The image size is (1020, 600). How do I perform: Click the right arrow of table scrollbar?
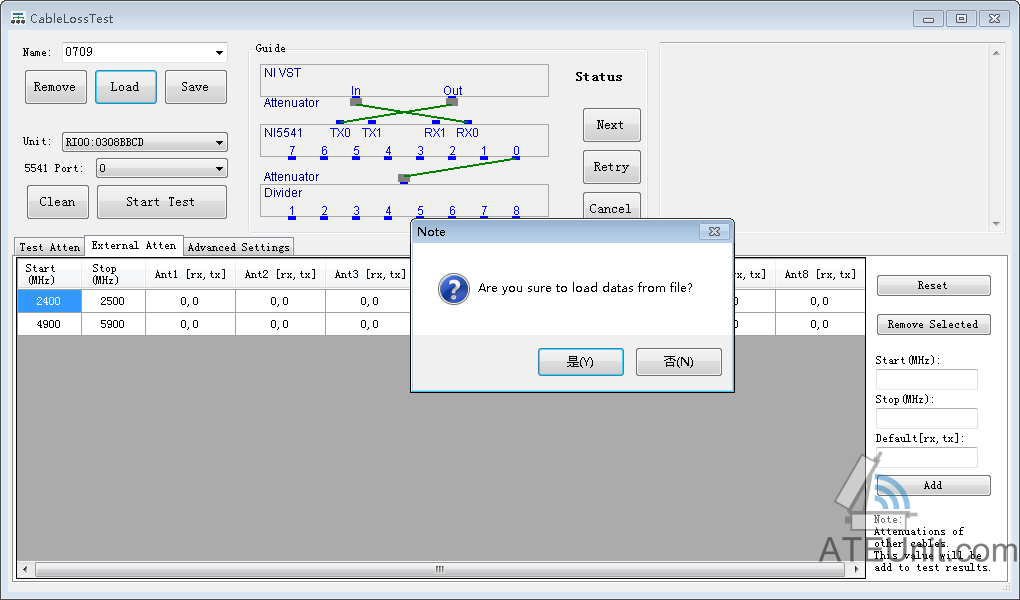(856, 569)
